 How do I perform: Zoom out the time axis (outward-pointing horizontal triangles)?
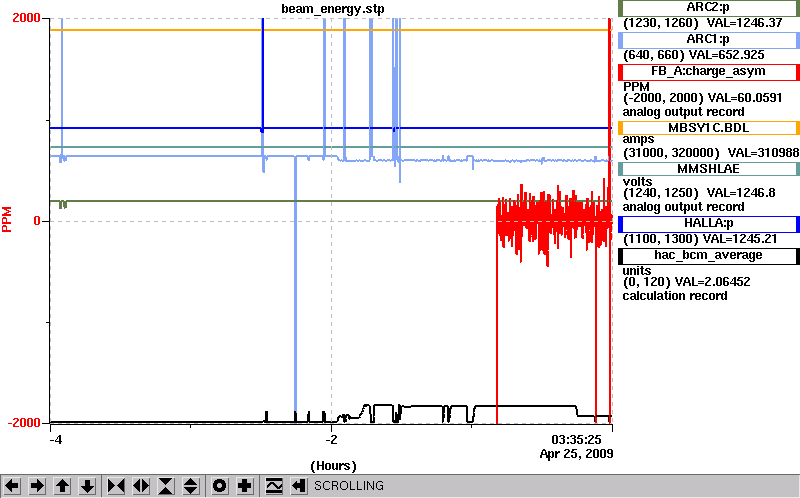tap(141, 485)
